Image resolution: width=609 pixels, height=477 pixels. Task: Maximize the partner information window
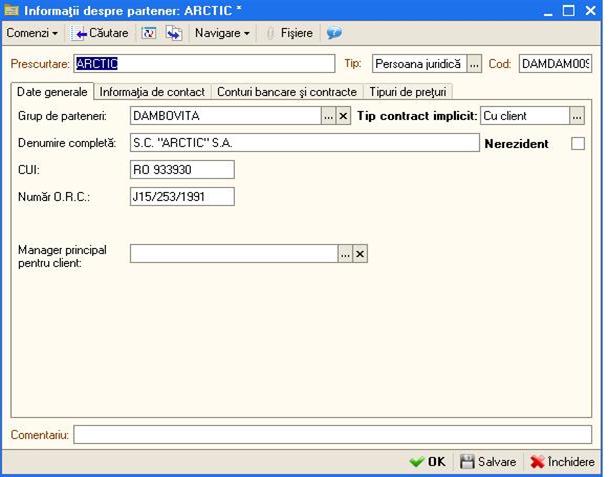click(569, 10)
